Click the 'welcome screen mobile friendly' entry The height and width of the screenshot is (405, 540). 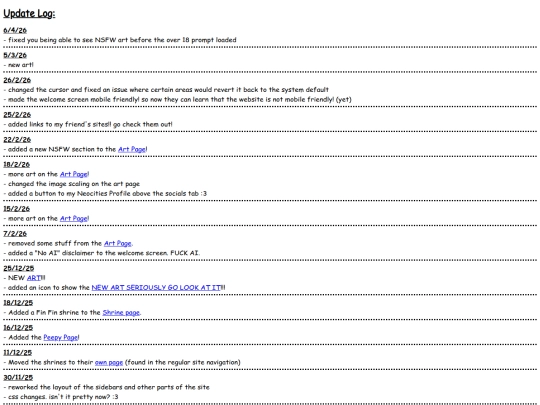click(x=177, y=100)
